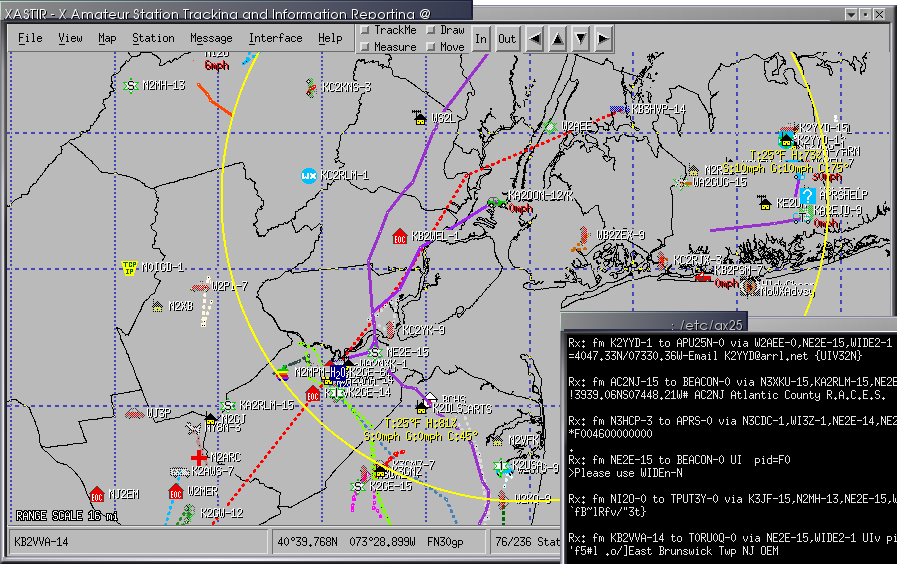Expand the Map menu

[107, 38]
